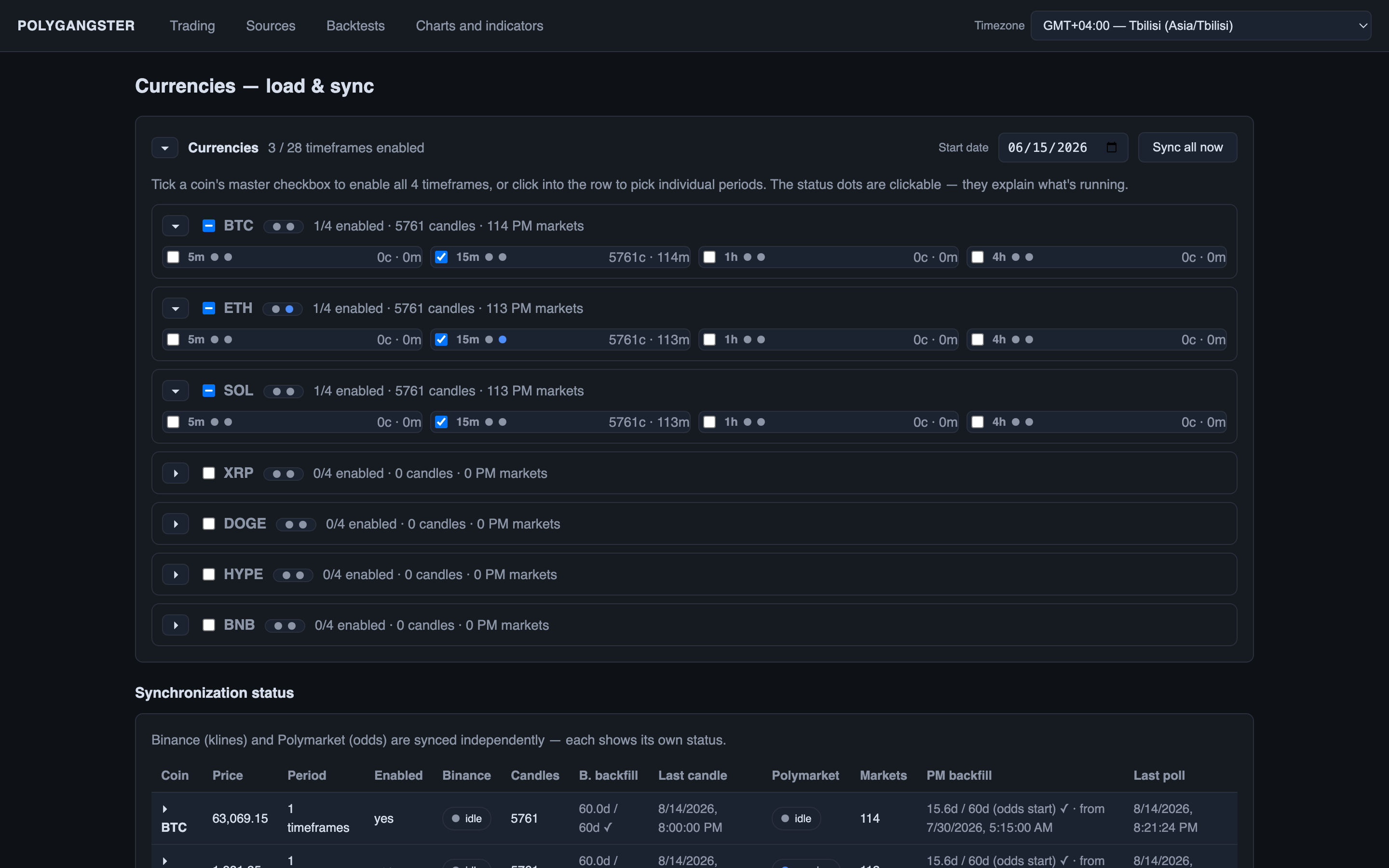The height and width of the screenshot is (868, 1389).
Task: Enable DOGE master checkbox
Action: 209,524
